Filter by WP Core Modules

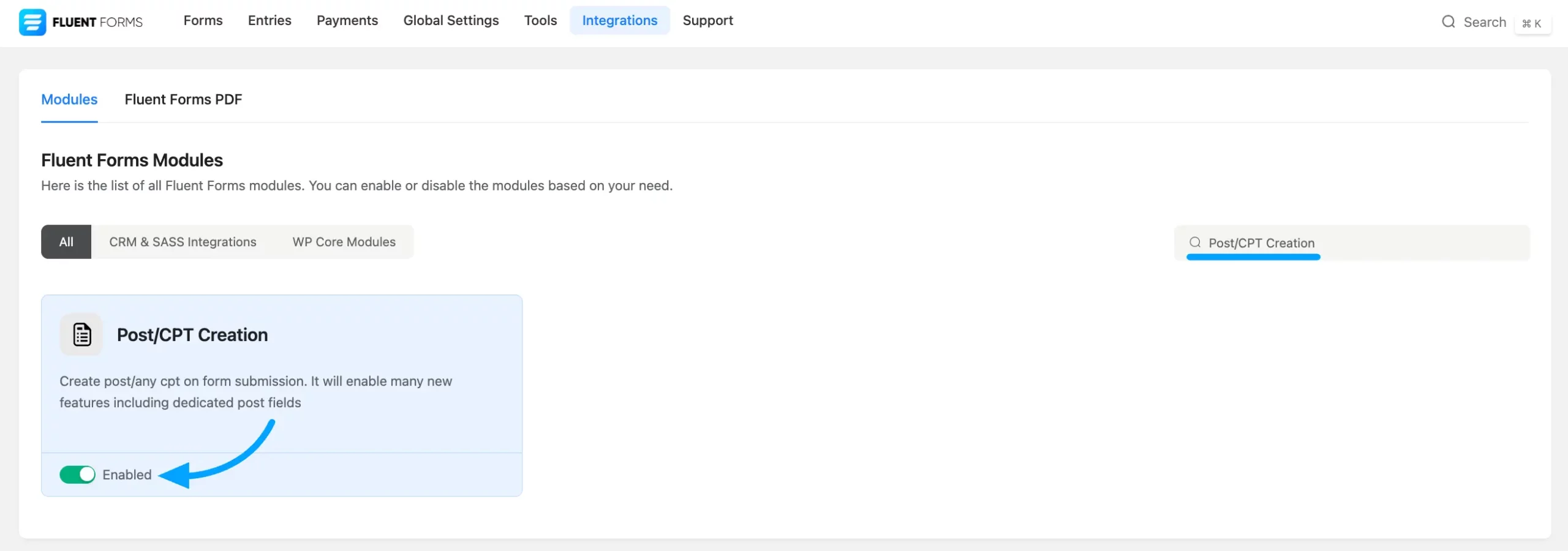pos(344,242)
